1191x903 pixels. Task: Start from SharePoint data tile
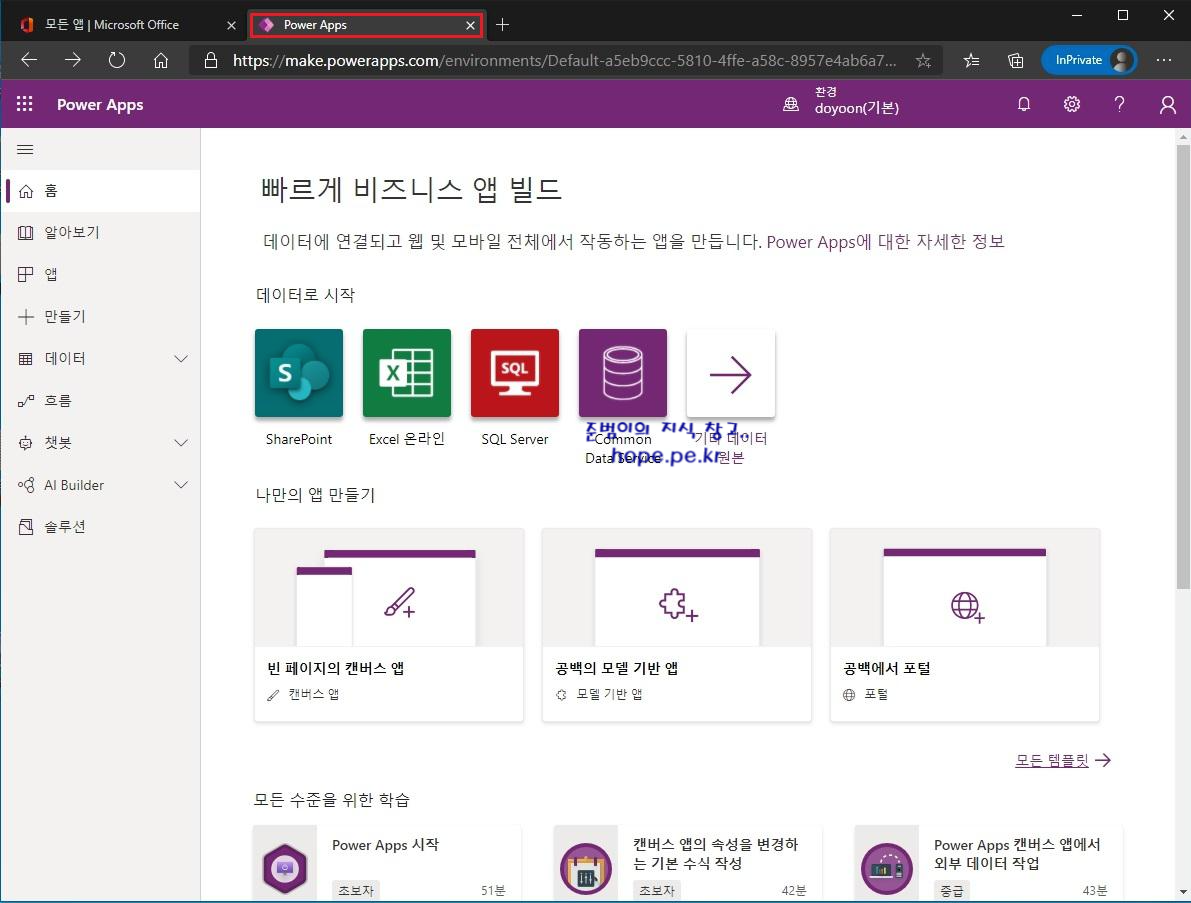pos(299,373)
